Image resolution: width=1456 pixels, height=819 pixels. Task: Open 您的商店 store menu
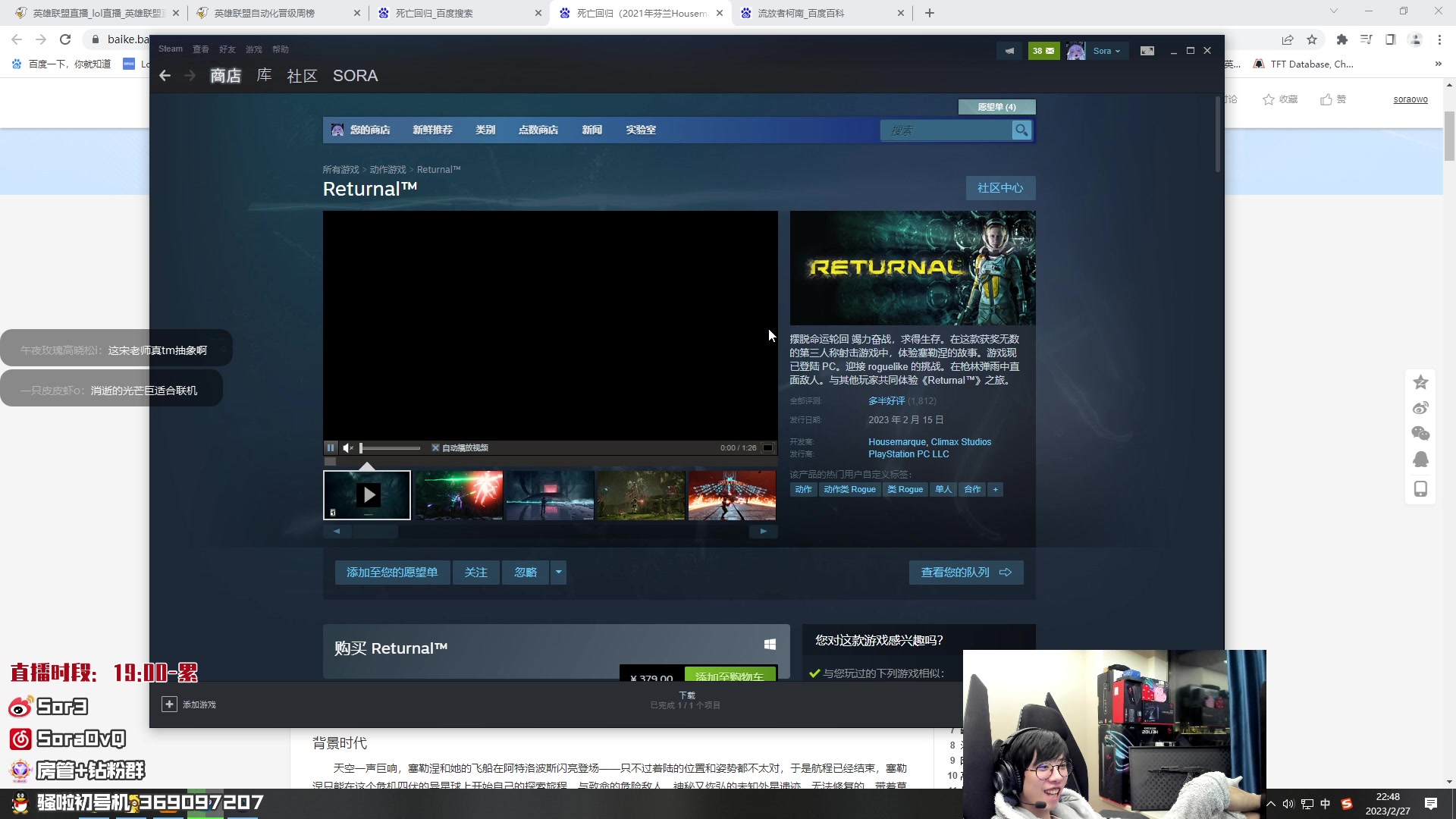click(x=370, y=130)
